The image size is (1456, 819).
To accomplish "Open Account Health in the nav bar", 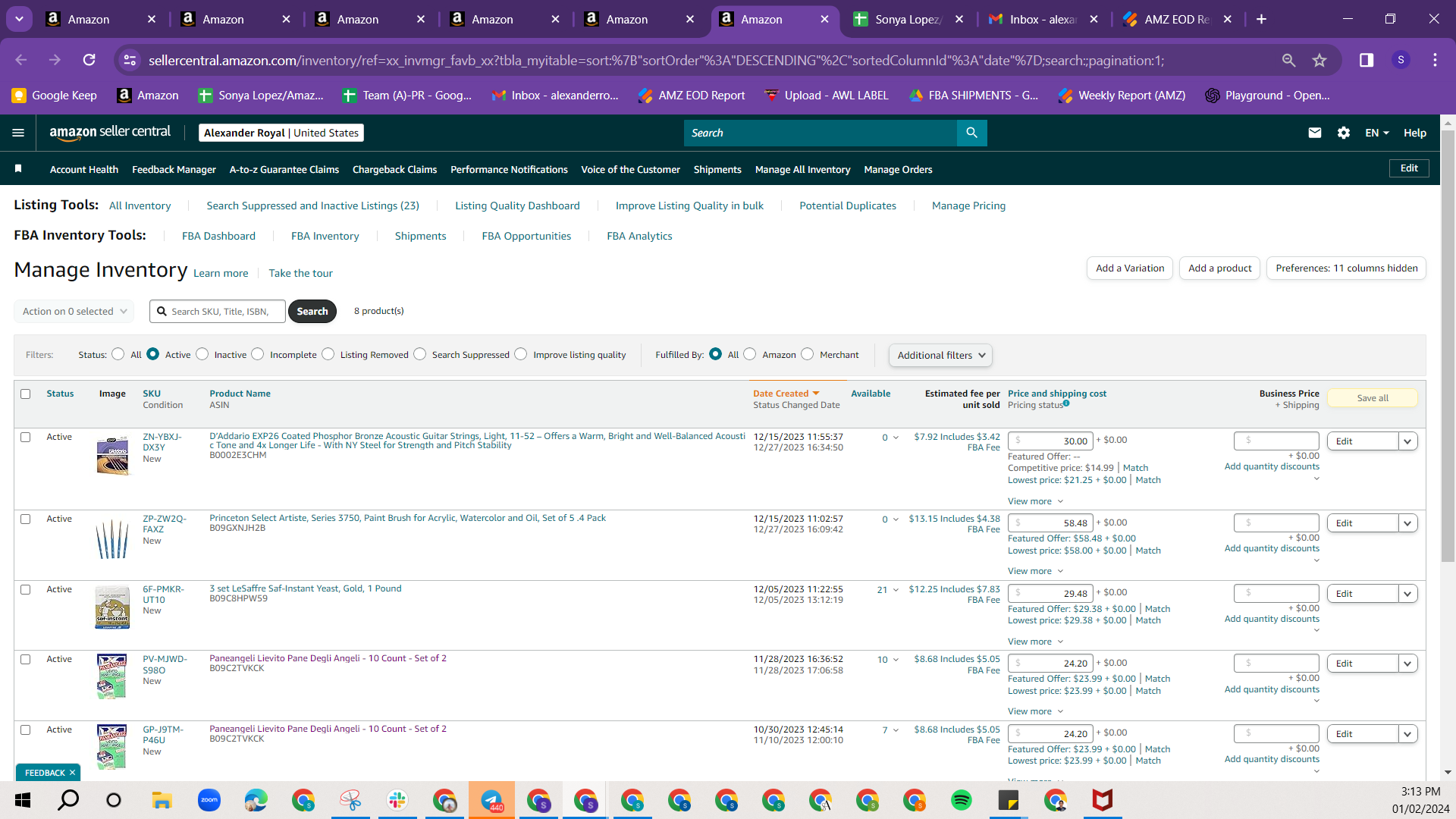I will tap(84, 169).
